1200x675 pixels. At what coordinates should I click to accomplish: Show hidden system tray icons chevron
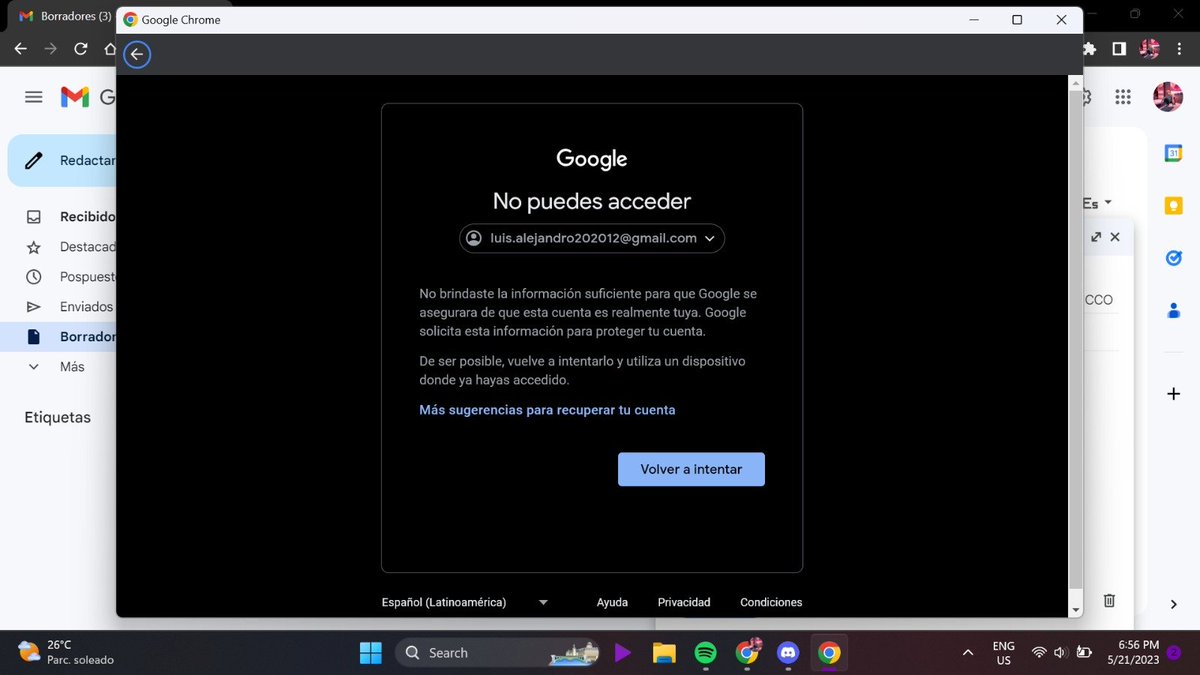968,653
